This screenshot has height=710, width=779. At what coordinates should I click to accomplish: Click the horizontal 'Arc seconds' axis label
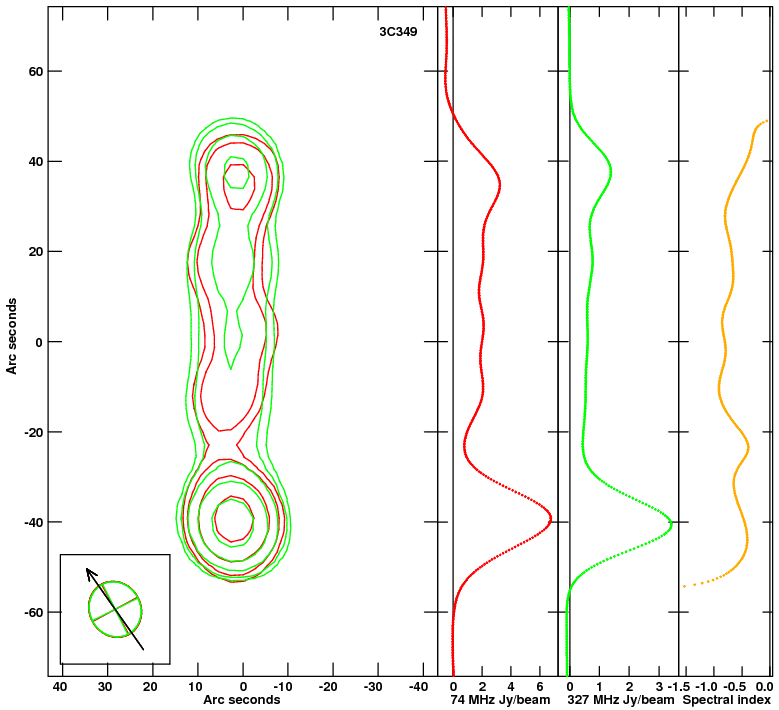click(x=241, y=700)
